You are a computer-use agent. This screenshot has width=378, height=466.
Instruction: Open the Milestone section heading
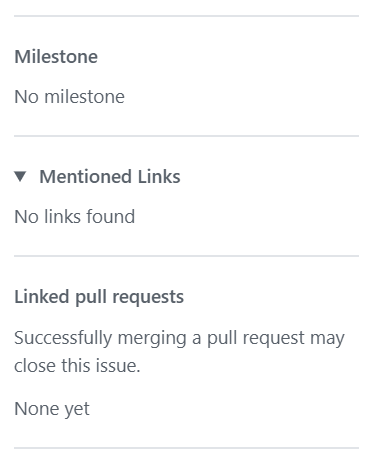[56, 56]
